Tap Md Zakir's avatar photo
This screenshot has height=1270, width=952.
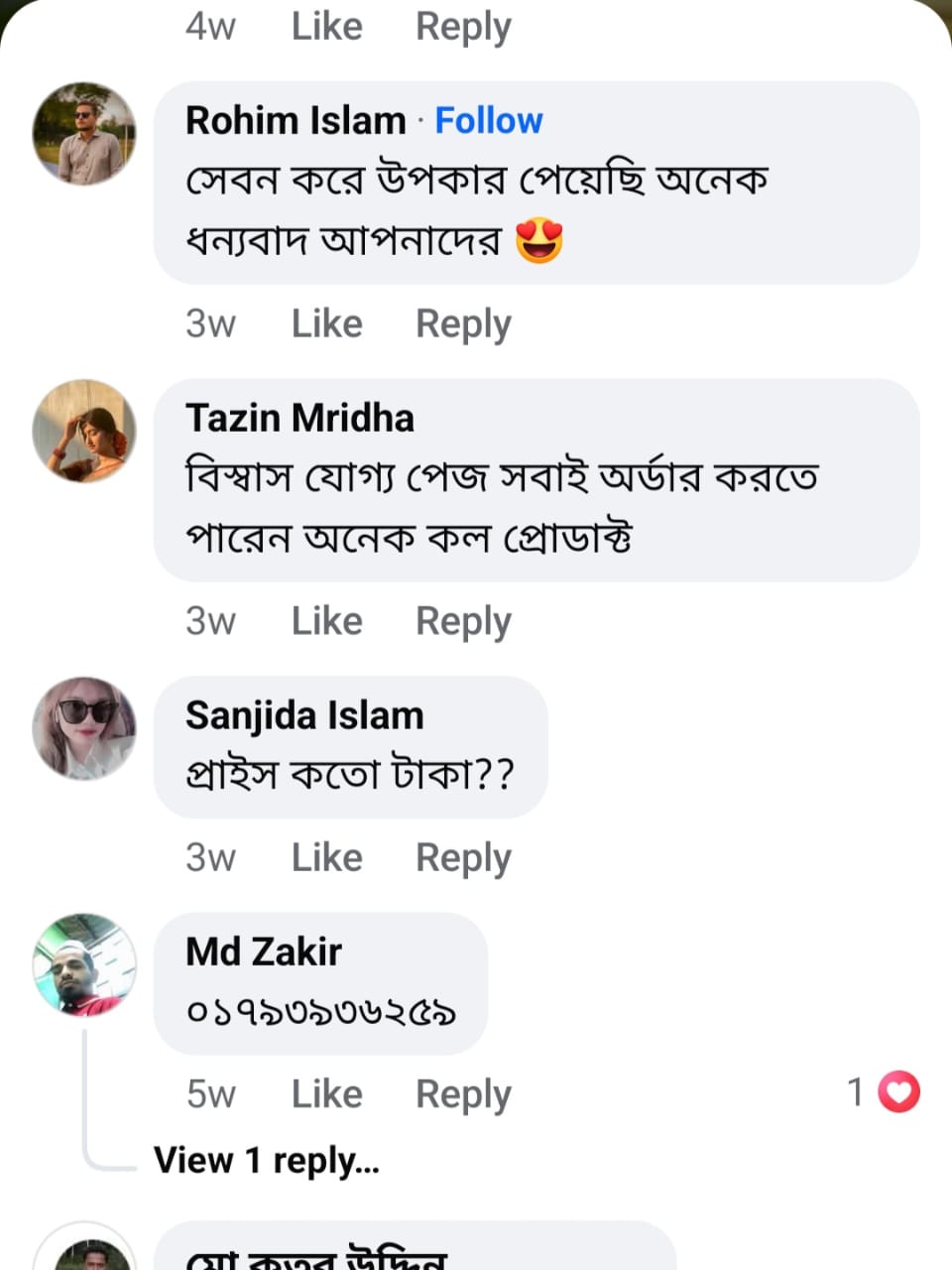[84, 964]
